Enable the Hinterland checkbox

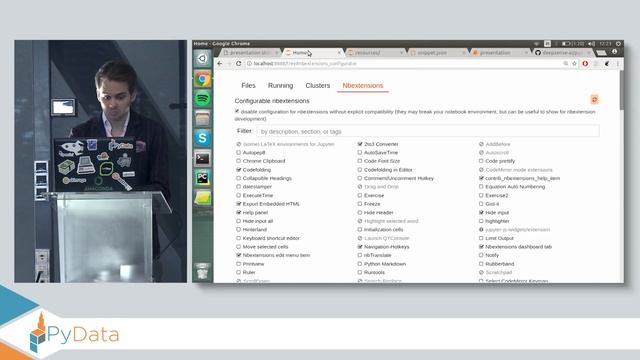click(x=238, y=229)
